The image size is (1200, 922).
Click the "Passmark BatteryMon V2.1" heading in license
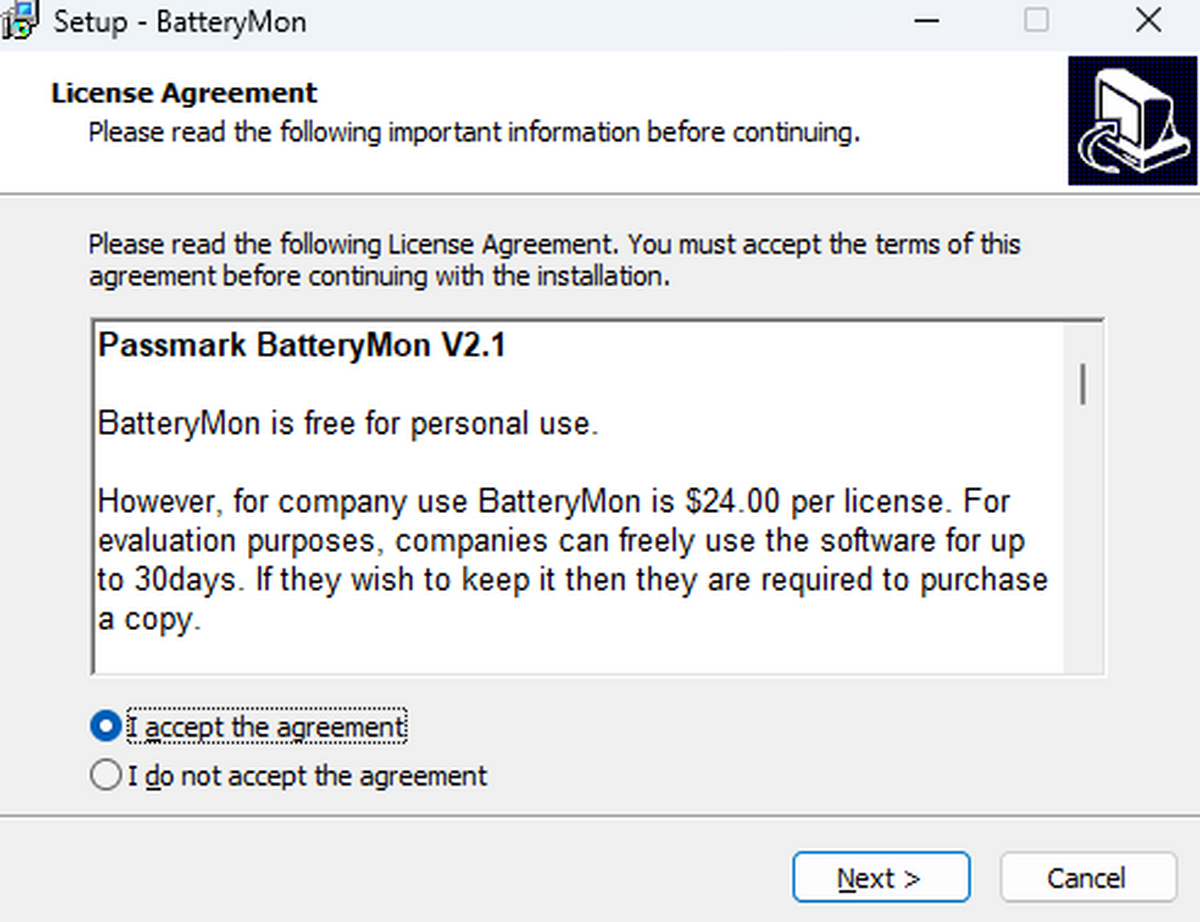[x=302, y=346]
